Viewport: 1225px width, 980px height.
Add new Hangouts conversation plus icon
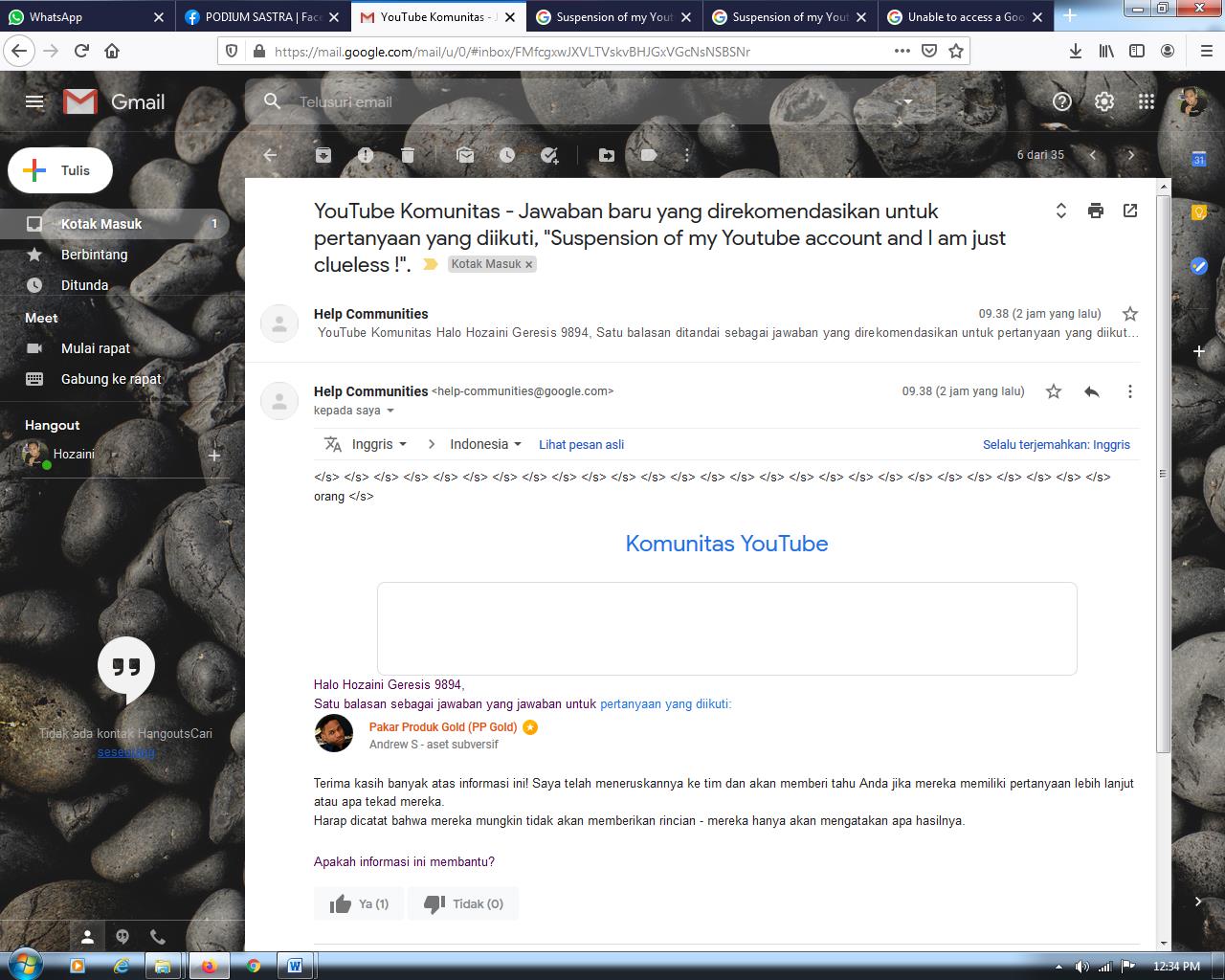[x=214, y=456]
